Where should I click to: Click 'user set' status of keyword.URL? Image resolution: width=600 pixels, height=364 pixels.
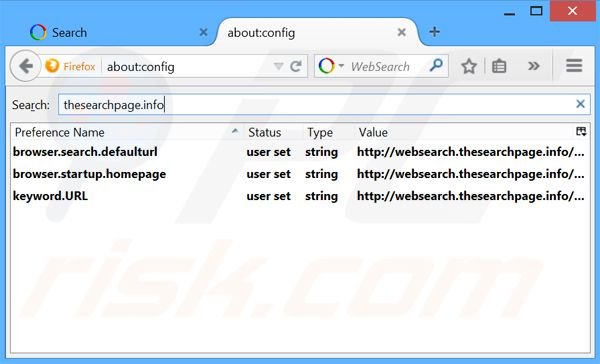point(268,196)
